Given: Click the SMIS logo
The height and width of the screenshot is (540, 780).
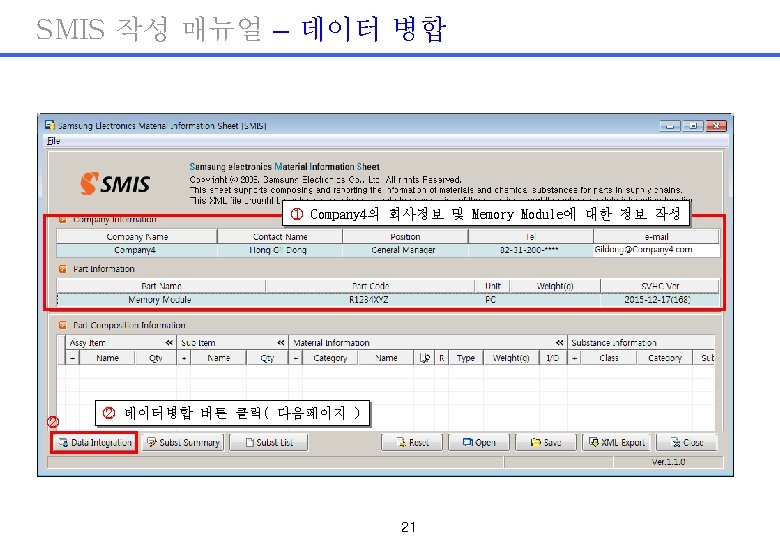Looking at the screenshot, I should click(115, 183).
